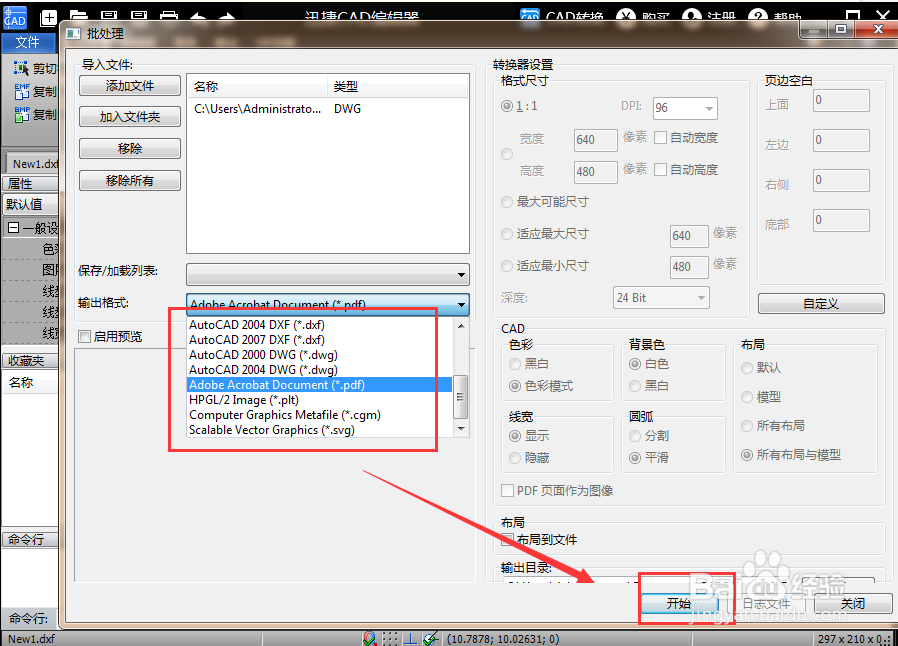The width and height of the screenshot is (898, 646).
Task: Choose 隐藏 under 线宽
Action: (x=515, y=458)
